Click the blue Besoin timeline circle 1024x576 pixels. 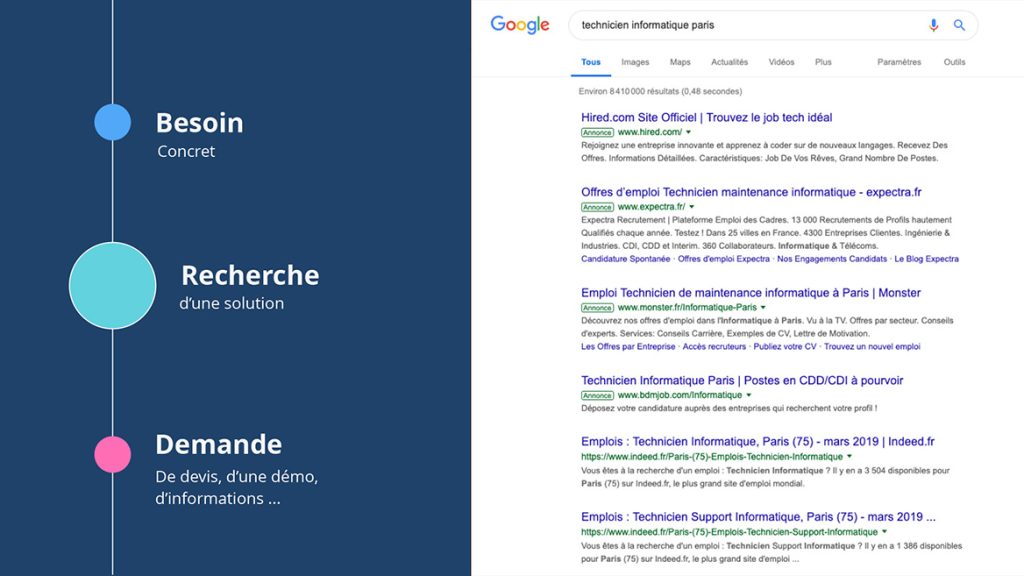click(112, 122)
